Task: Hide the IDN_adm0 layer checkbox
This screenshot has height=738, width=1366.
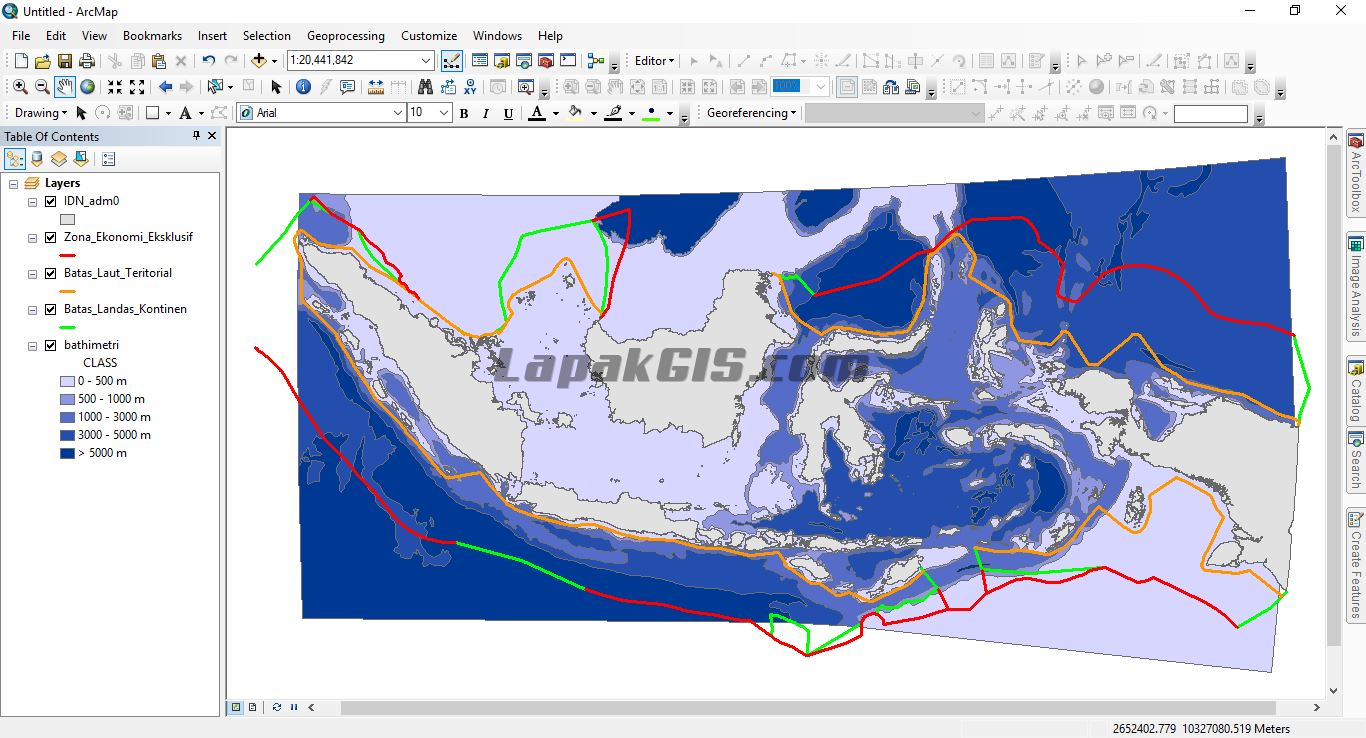Action: tap(50, 201)
